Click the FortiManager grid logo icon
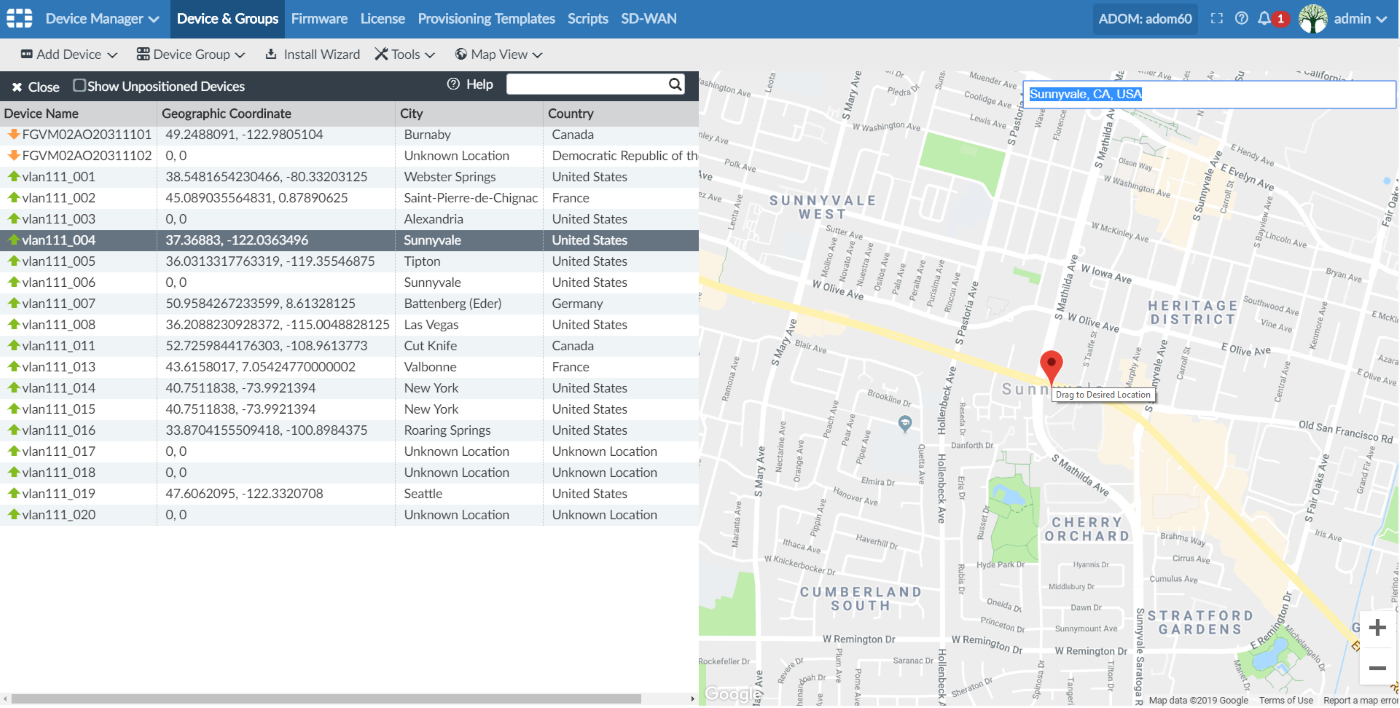This screenshot has height=708, width=1400. [20, 19]
